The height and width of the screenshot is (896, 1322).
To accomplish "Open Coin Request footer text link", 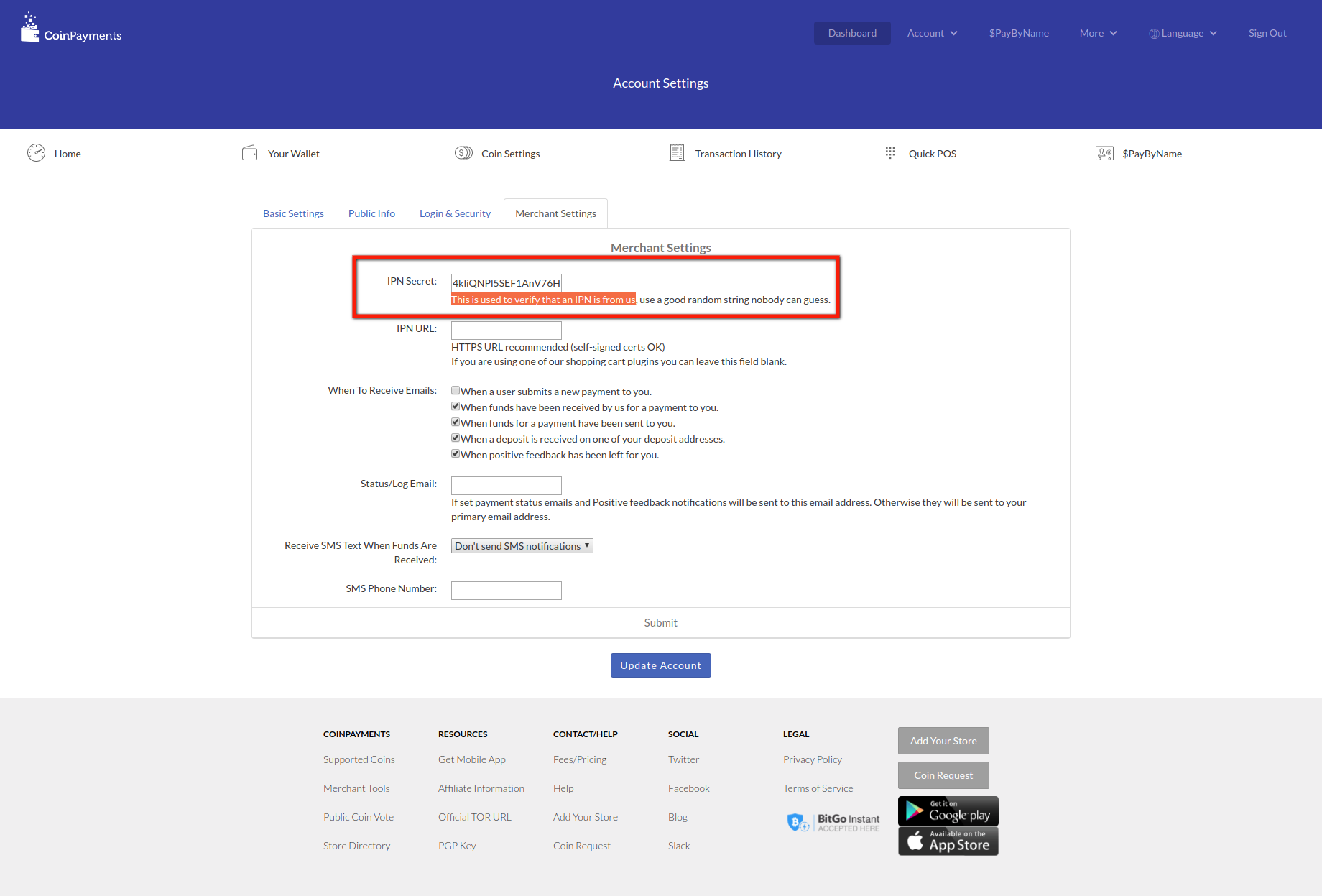I will tap(582, 846).
